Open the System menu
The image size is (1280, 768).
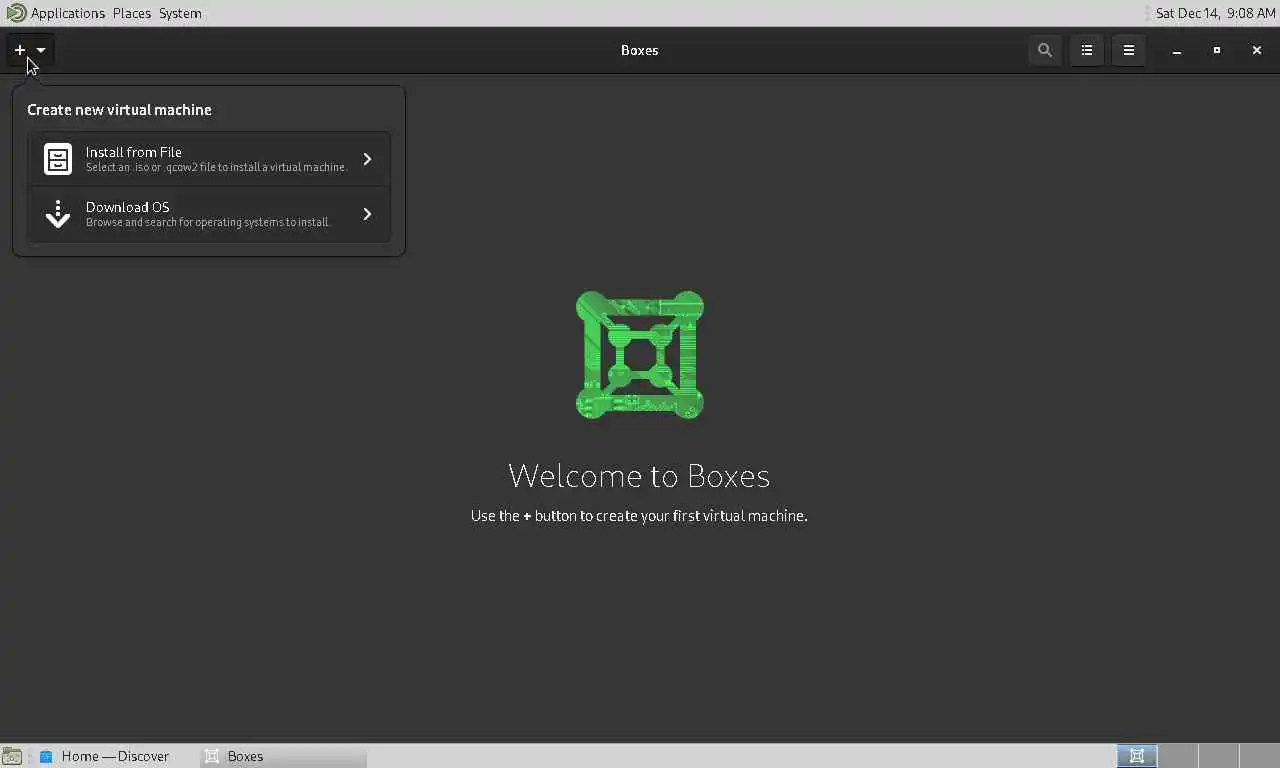[x=180, y=13]
